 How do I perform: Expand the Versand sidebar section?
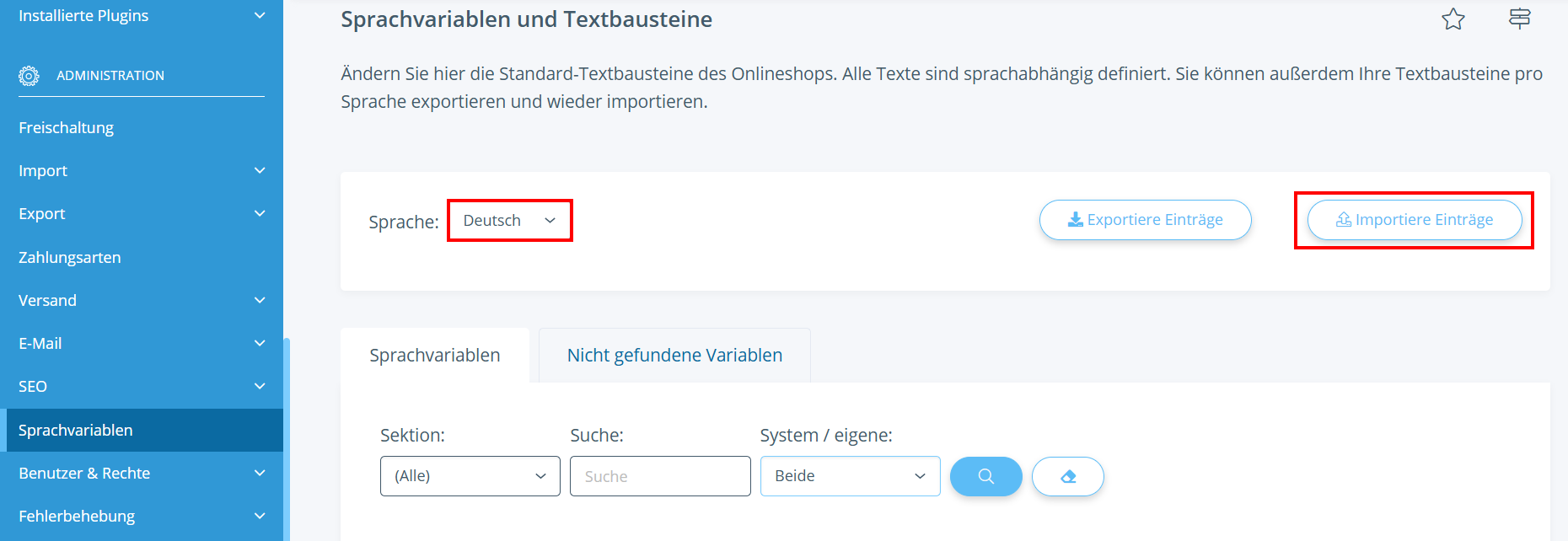pos(260,301)
